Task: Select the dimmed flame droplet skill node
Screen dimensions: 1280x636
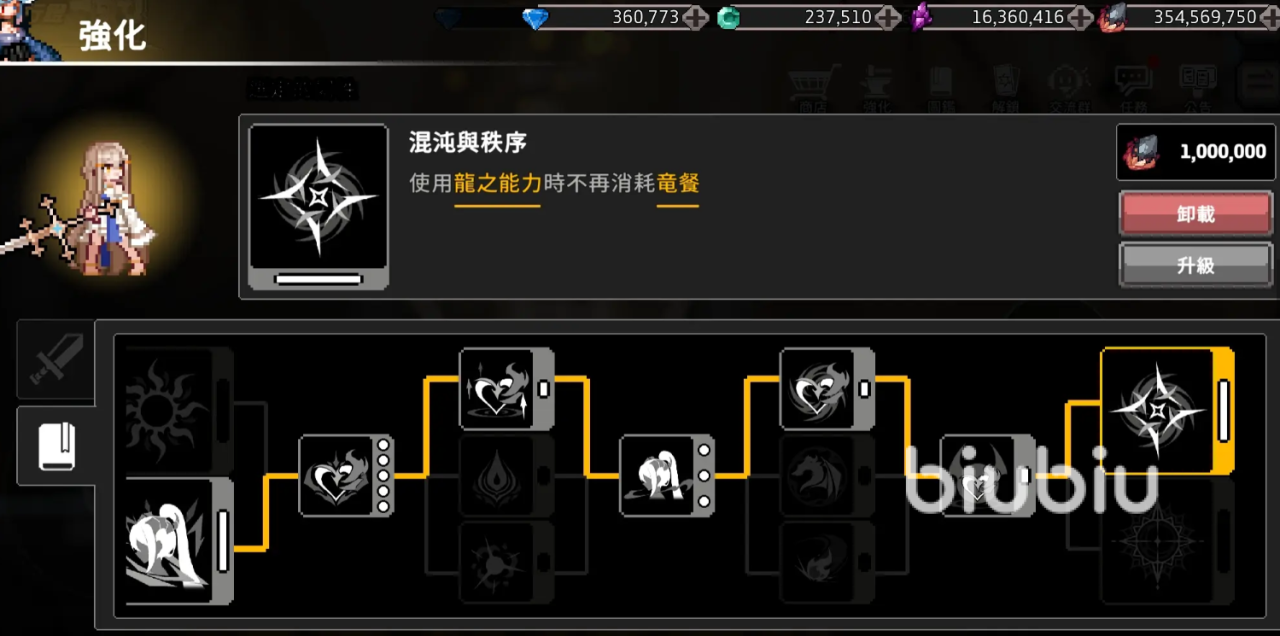Action: [507, 476]
